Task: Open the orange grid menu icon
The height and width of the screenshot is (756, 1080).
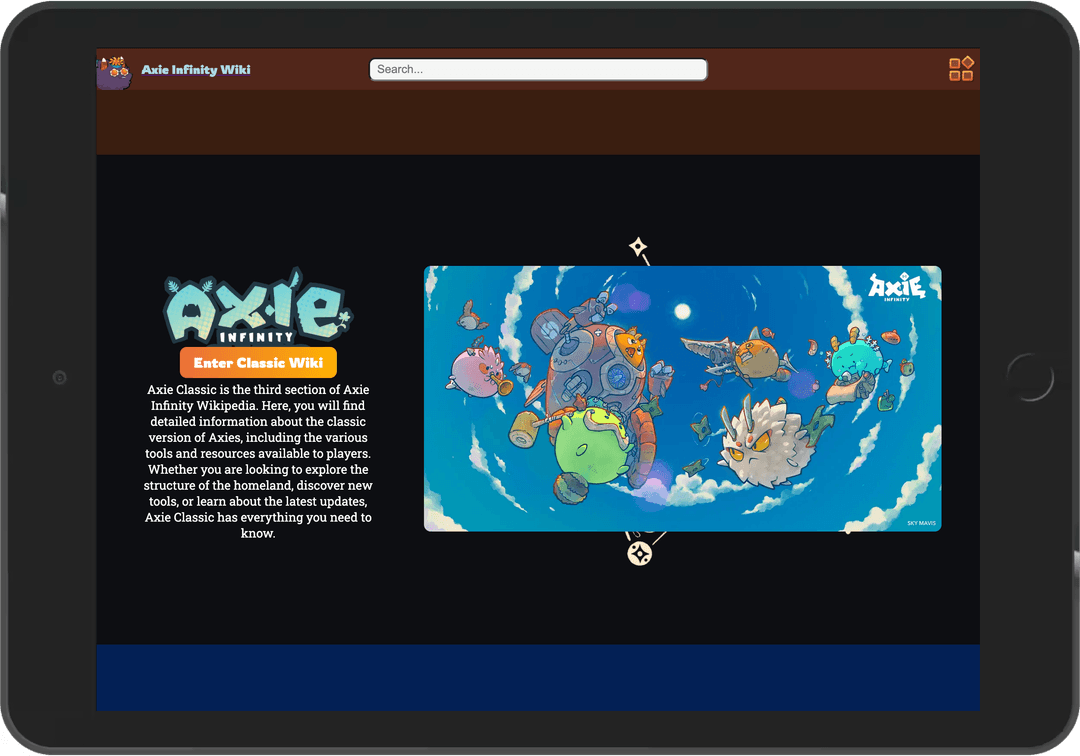Action: [961, 69]
